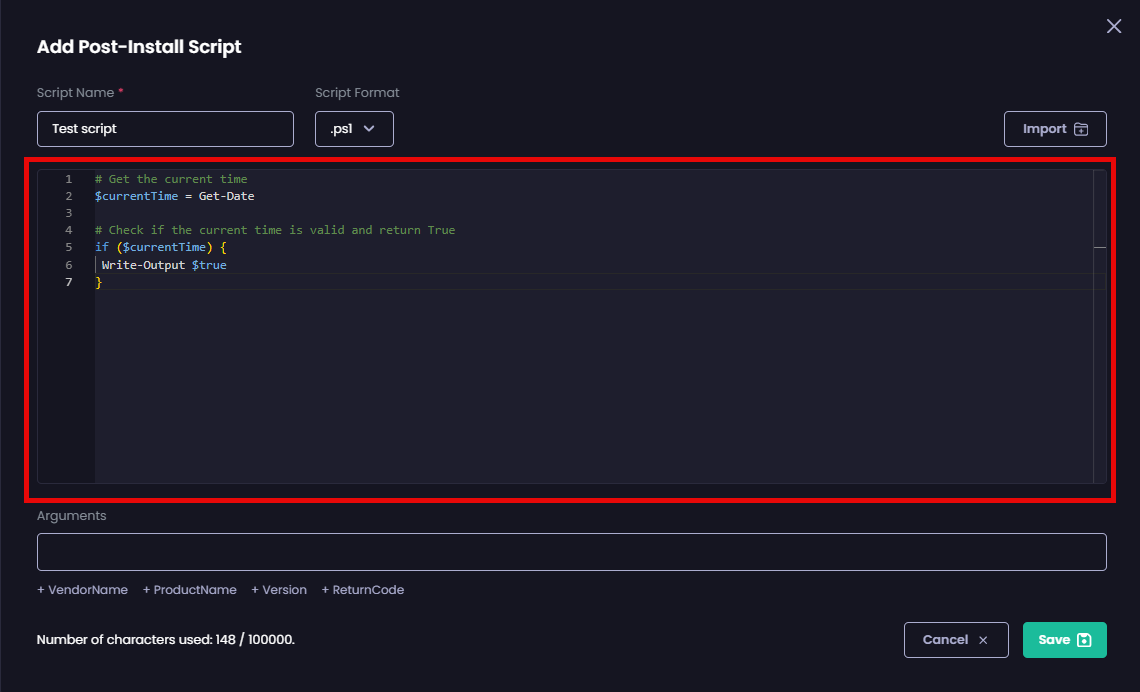Save the post-install script

tap(1064, 639)
